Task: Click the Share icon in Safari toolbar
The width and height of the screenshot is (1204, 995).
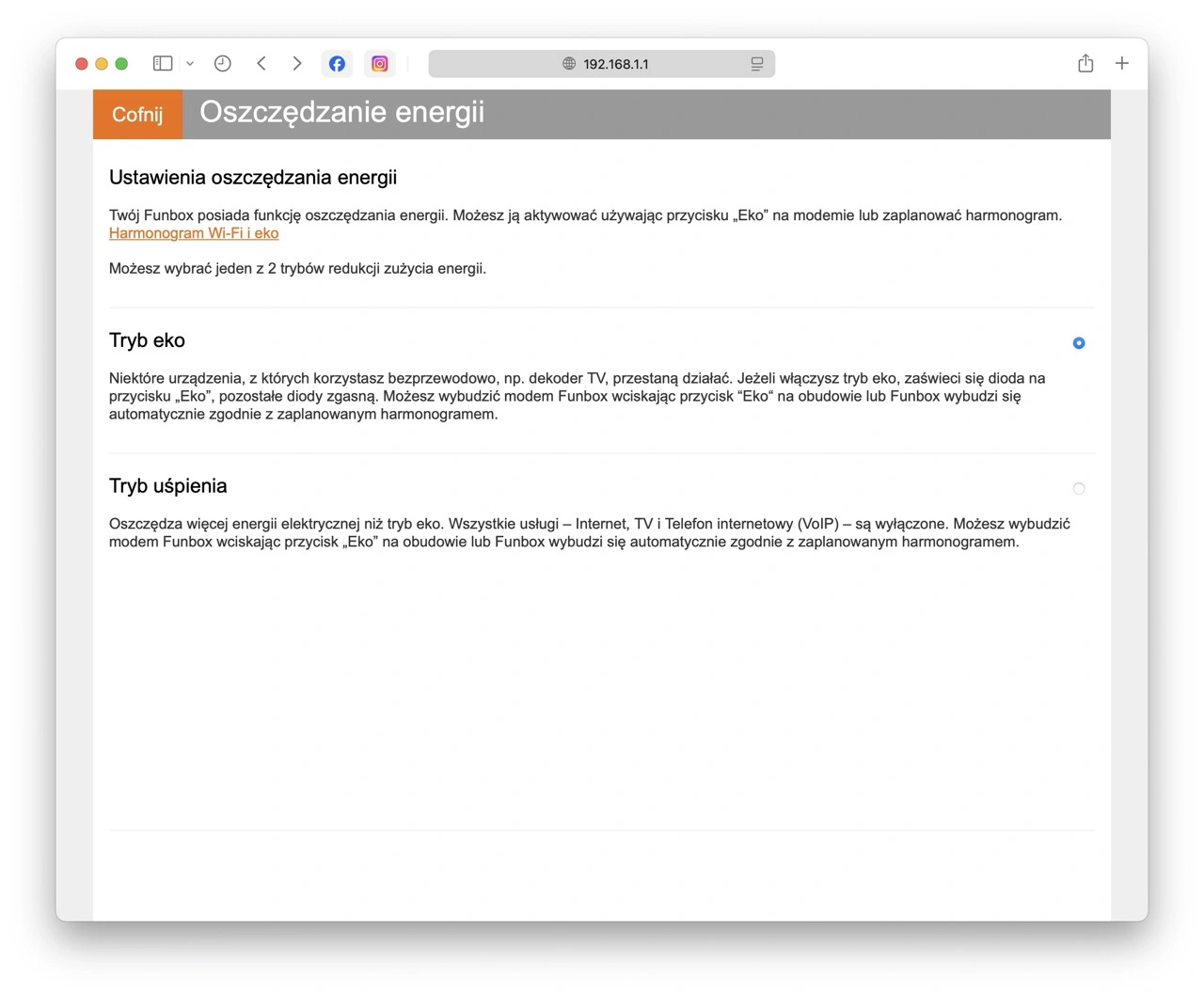Action: pos(1085,63)
